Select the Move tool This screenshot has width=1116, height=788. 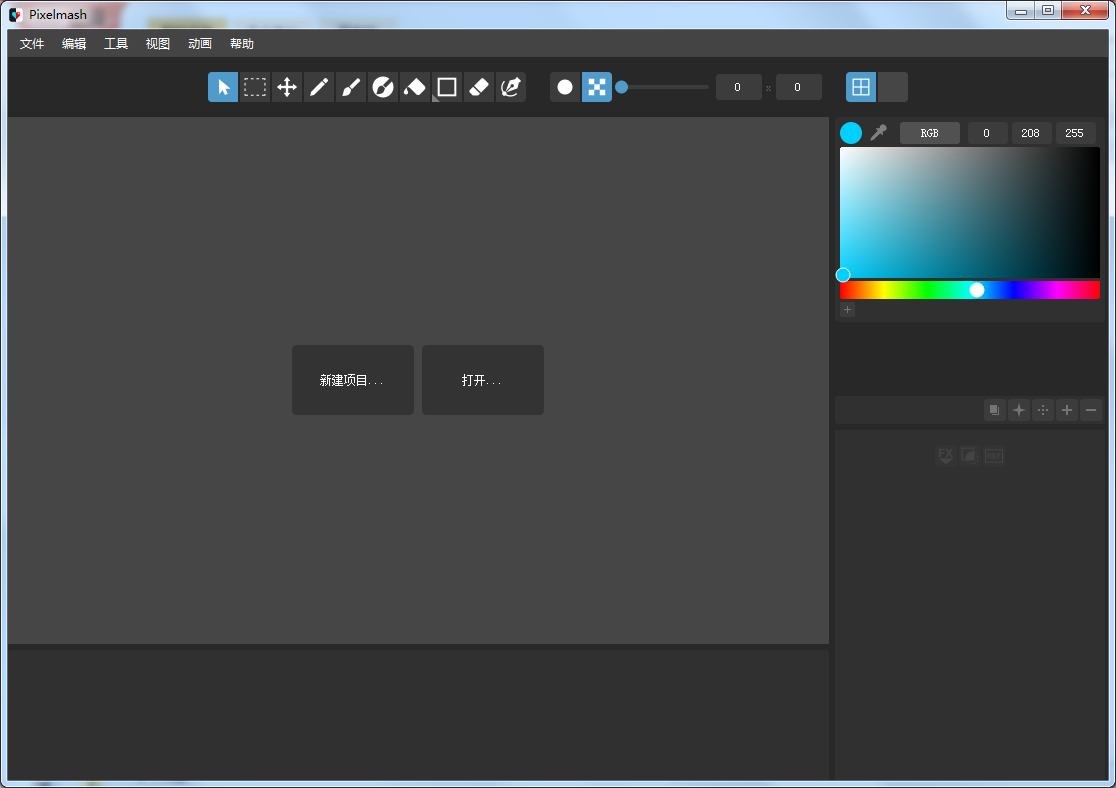coord(287,87)
